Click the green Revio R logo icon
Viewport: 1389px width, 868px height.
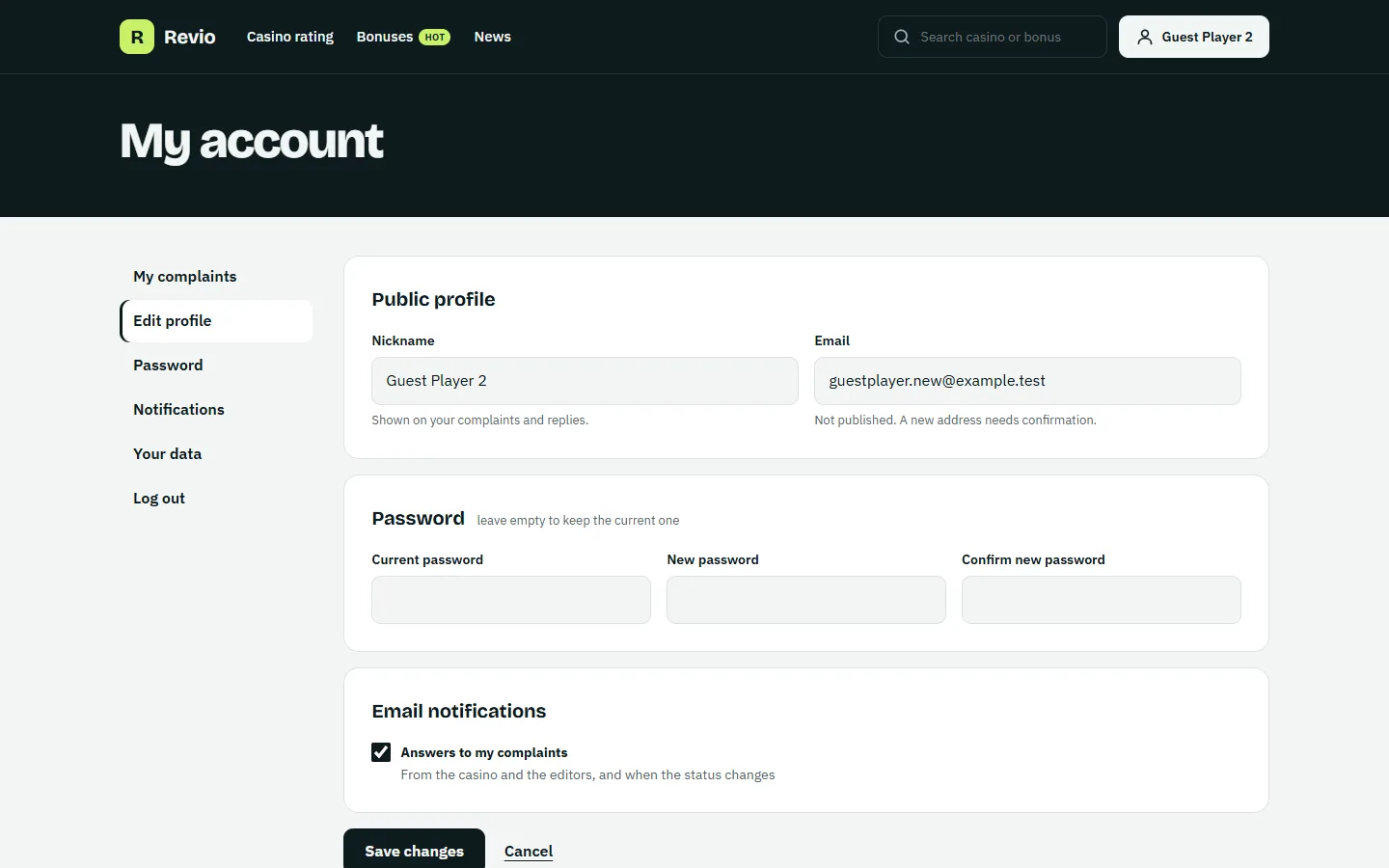tap(137, 37)
